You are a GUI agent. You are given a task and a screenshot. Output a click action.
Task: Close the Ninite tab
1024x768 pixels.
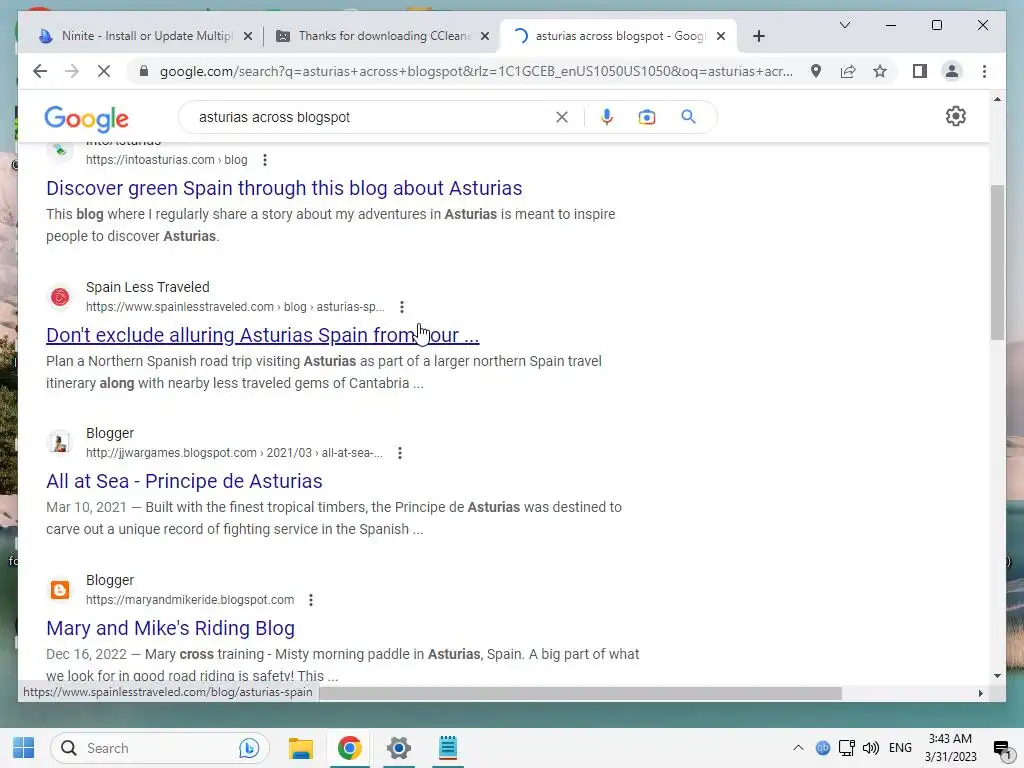tap(248, 37)
